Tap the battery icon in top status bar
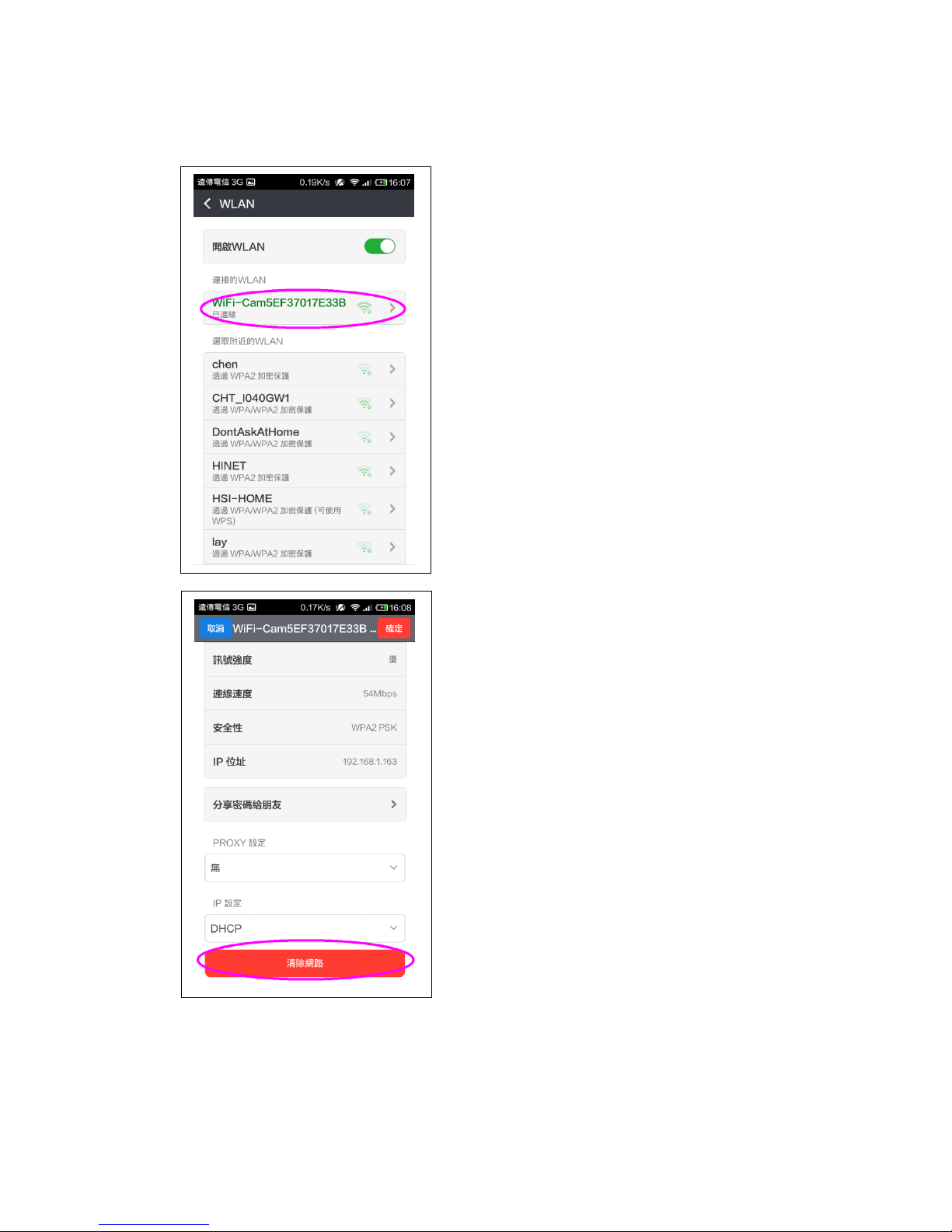952x1232 pixels. click(x=381, y=182)
